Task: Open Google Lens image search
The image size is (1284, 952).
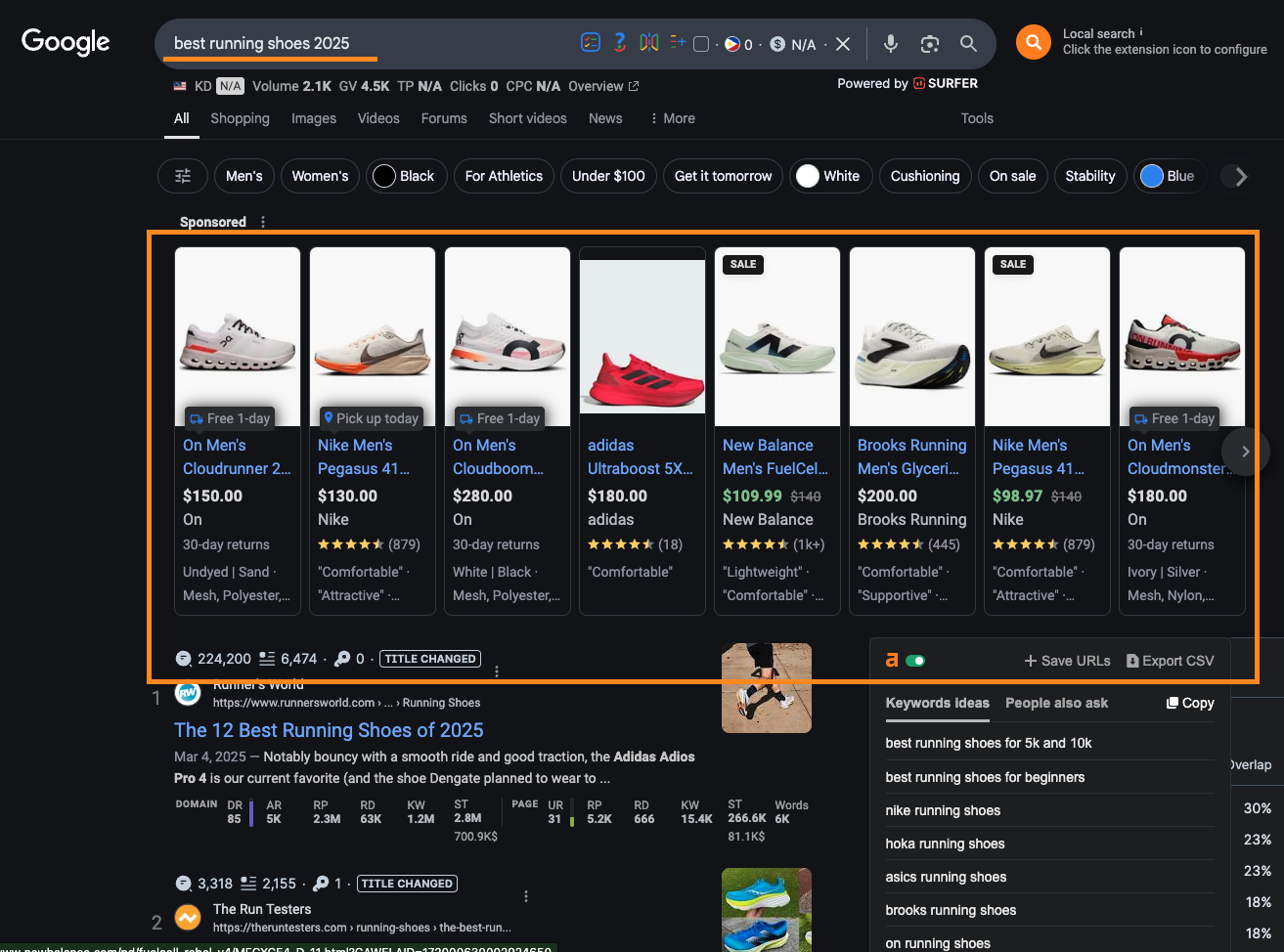Action: (x=930, y=44)
